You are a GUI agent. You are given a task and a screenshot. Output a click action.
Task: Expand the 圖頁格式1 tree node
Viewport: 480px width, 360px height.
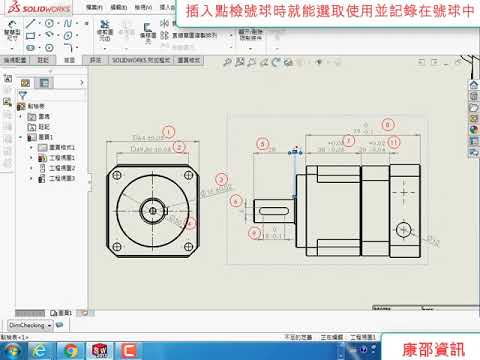point(32,147)
